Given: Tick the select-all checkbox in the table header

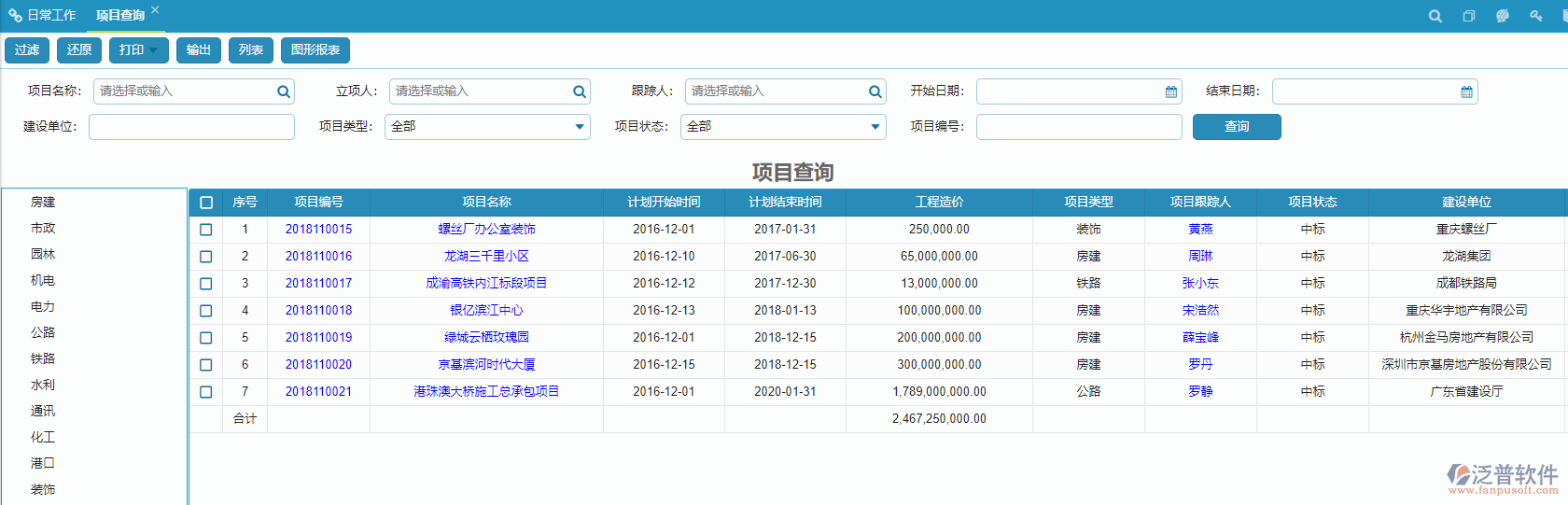Looking at the screenshot, I should pyautogui.click(x=206, y=203).
